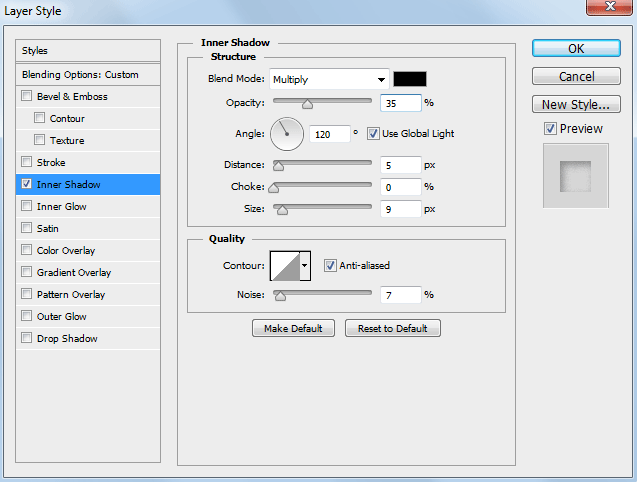This screenshot has height=482, width=637.
Task: Confirm with the OK button
Action: pyautogui.click(x=576, y=48)
